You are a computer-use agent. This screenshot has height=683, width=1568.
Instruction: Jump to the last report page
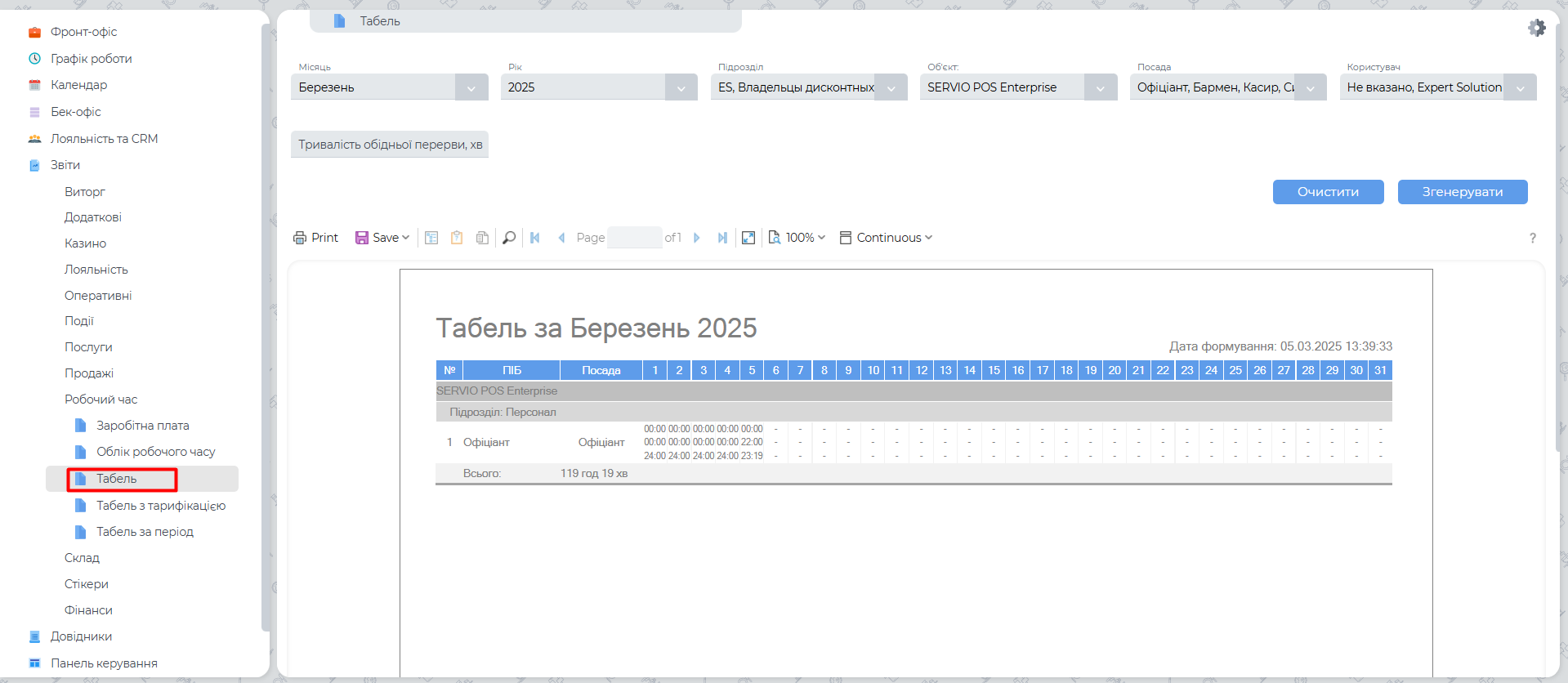pyautogui.click(x=722, y=238)
